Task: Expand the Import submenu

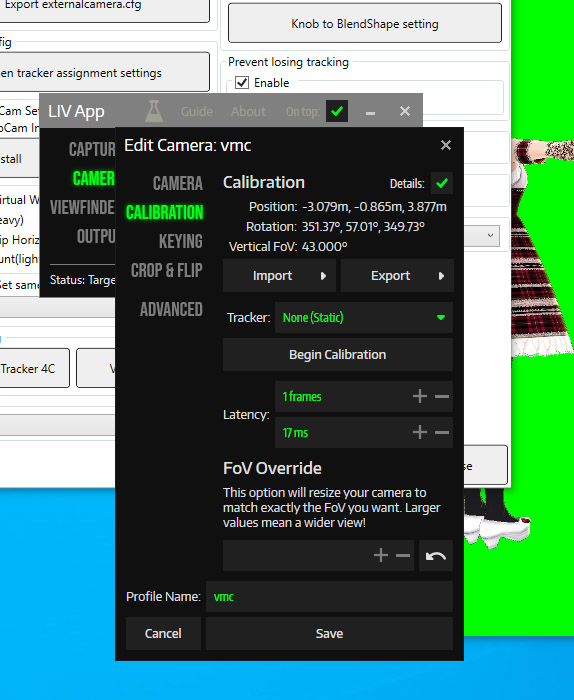Action: click(279, 276)
